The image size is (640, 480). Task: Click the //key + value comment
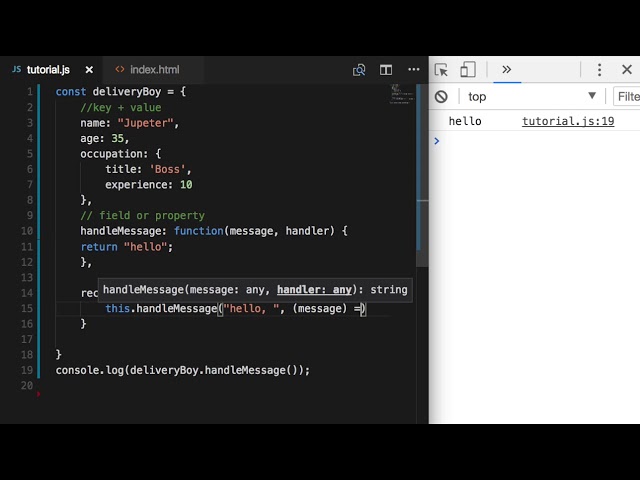(x=121, y=107)
